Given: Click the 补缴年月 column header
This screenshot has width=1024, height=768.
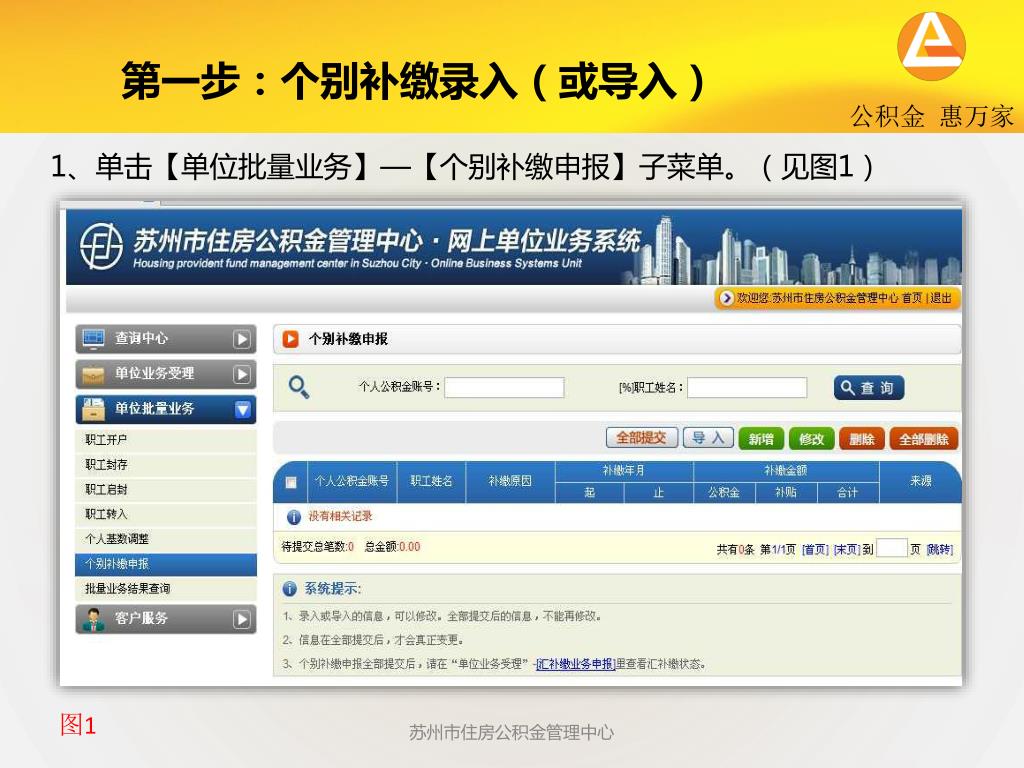Looking at the screenshot, I should 624,471.
